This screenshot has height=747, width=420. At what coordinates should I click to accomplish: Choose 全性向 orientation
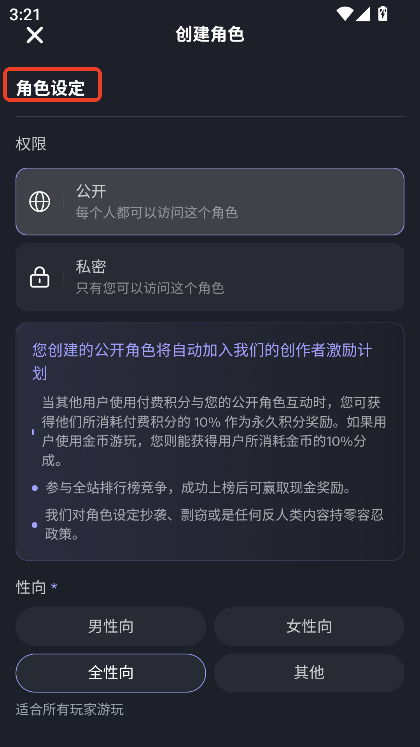pos(111,673)
